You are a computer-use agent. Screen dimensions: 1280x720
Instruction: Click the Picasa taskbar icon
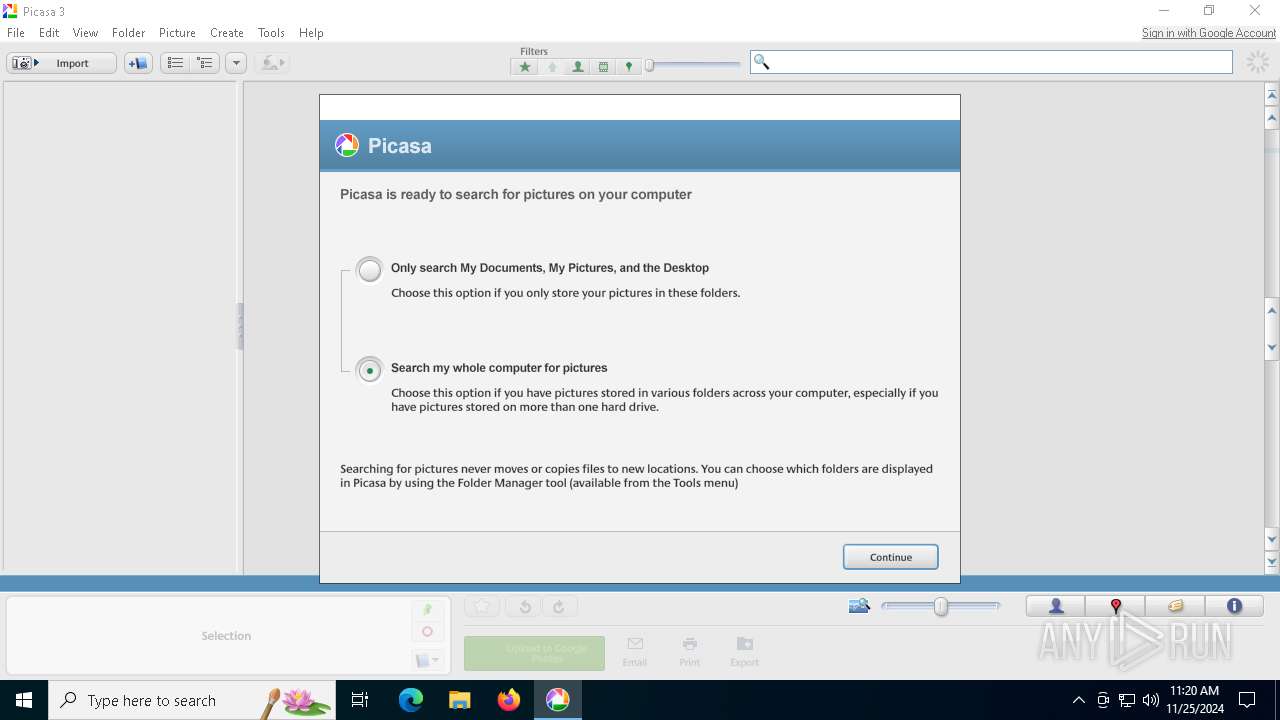(558, 700)
